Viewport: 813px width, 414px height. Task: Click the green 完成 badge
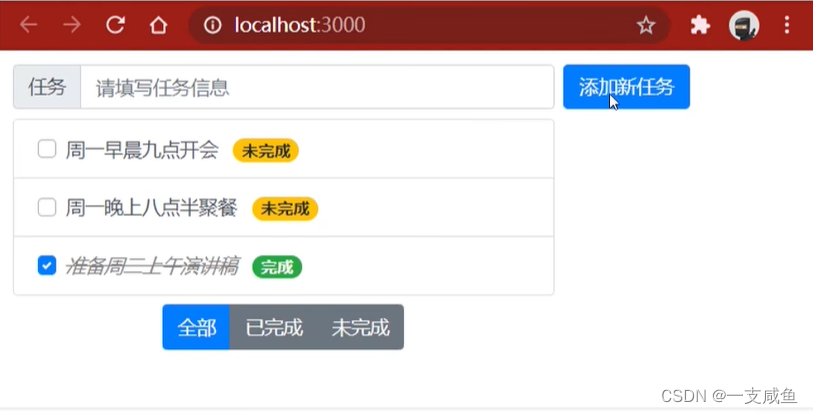[x=277, y=267]
